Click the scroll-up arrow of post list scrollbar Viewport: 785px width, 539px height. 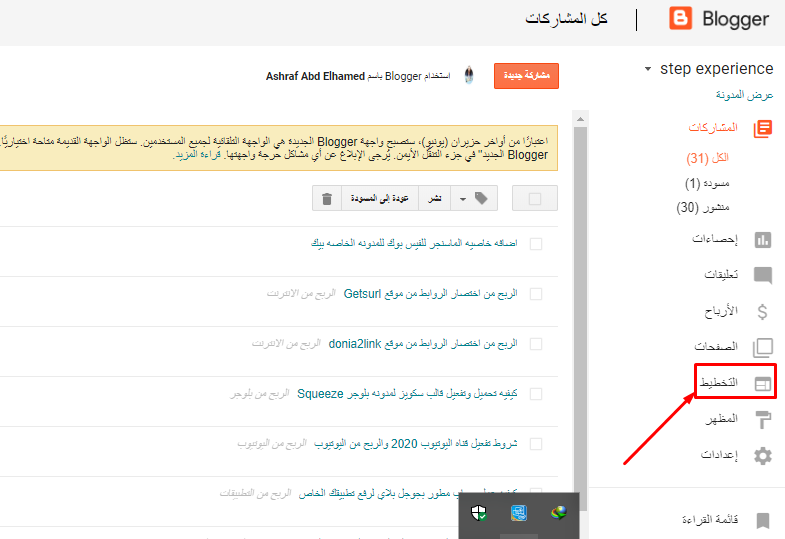580,119
